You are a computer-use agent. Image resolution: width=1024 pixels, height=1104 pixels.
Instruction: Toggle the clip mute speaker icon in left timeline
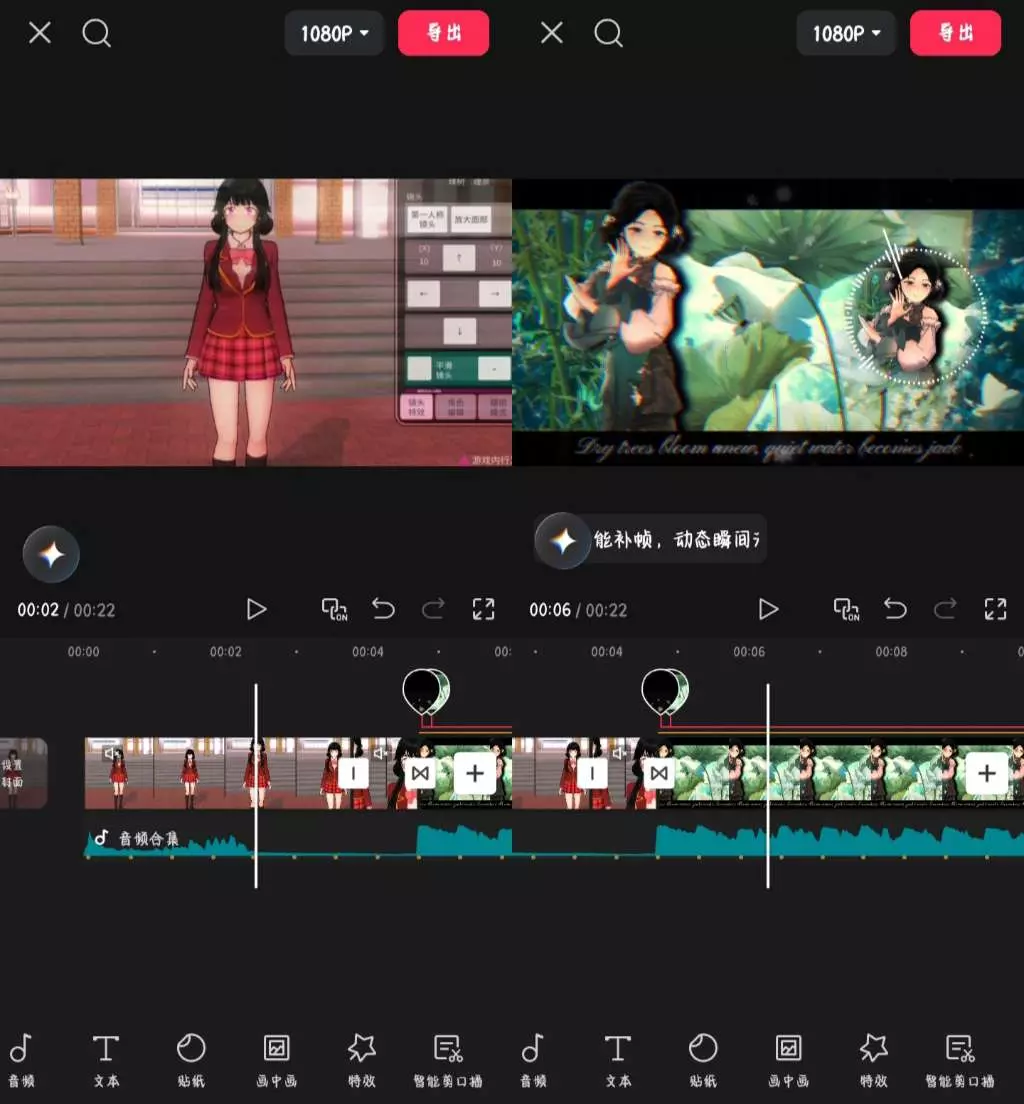(110, 753)
